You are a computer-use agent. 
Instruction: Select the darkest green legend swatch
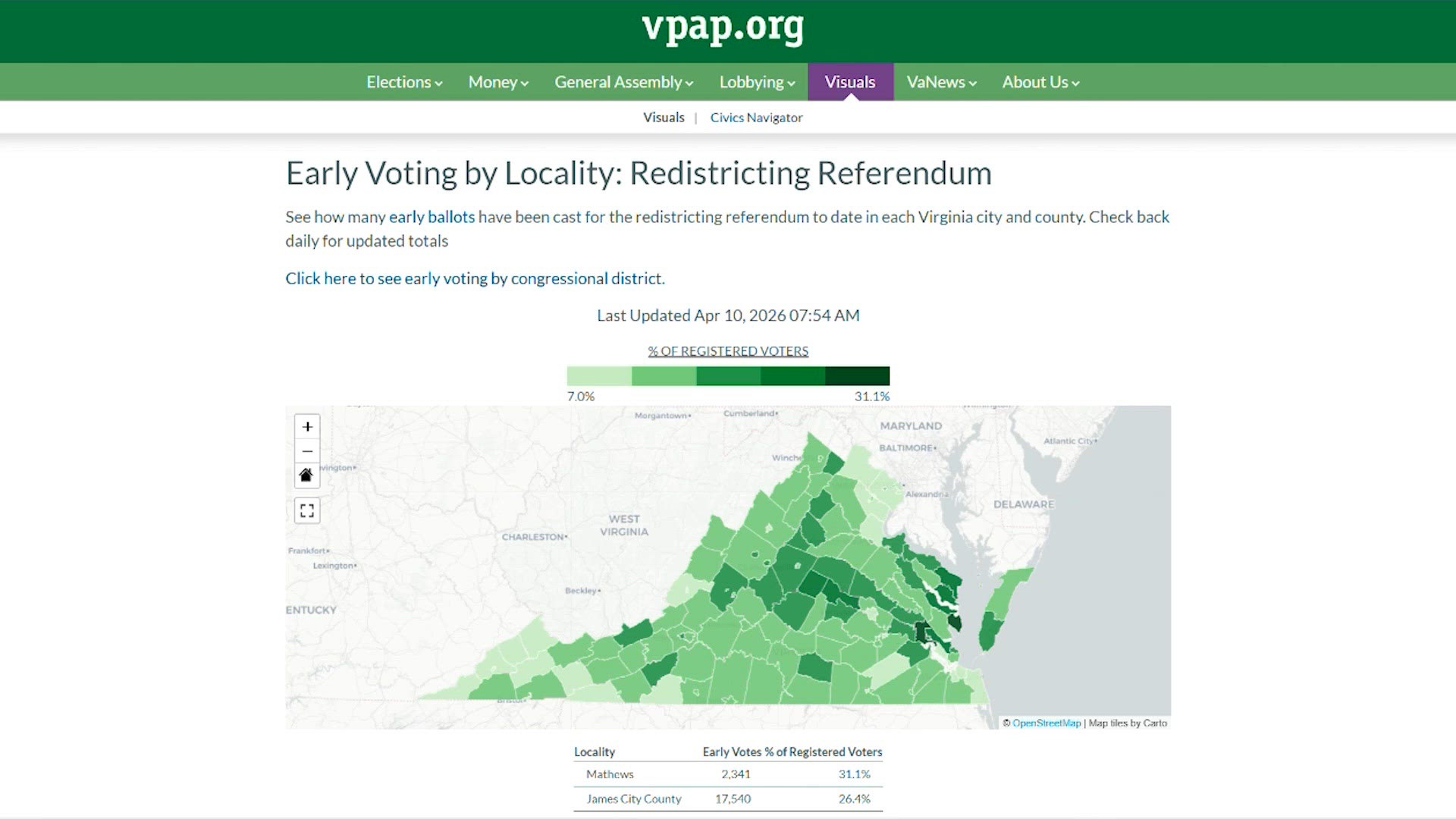pos(857,375)
